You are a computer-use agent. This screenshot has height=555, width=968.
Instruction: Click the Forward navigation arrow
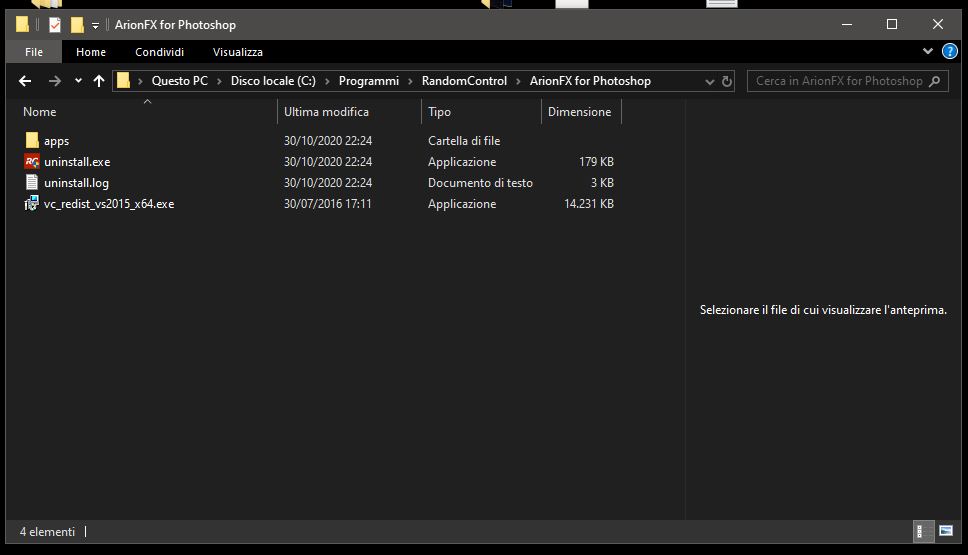54,81
